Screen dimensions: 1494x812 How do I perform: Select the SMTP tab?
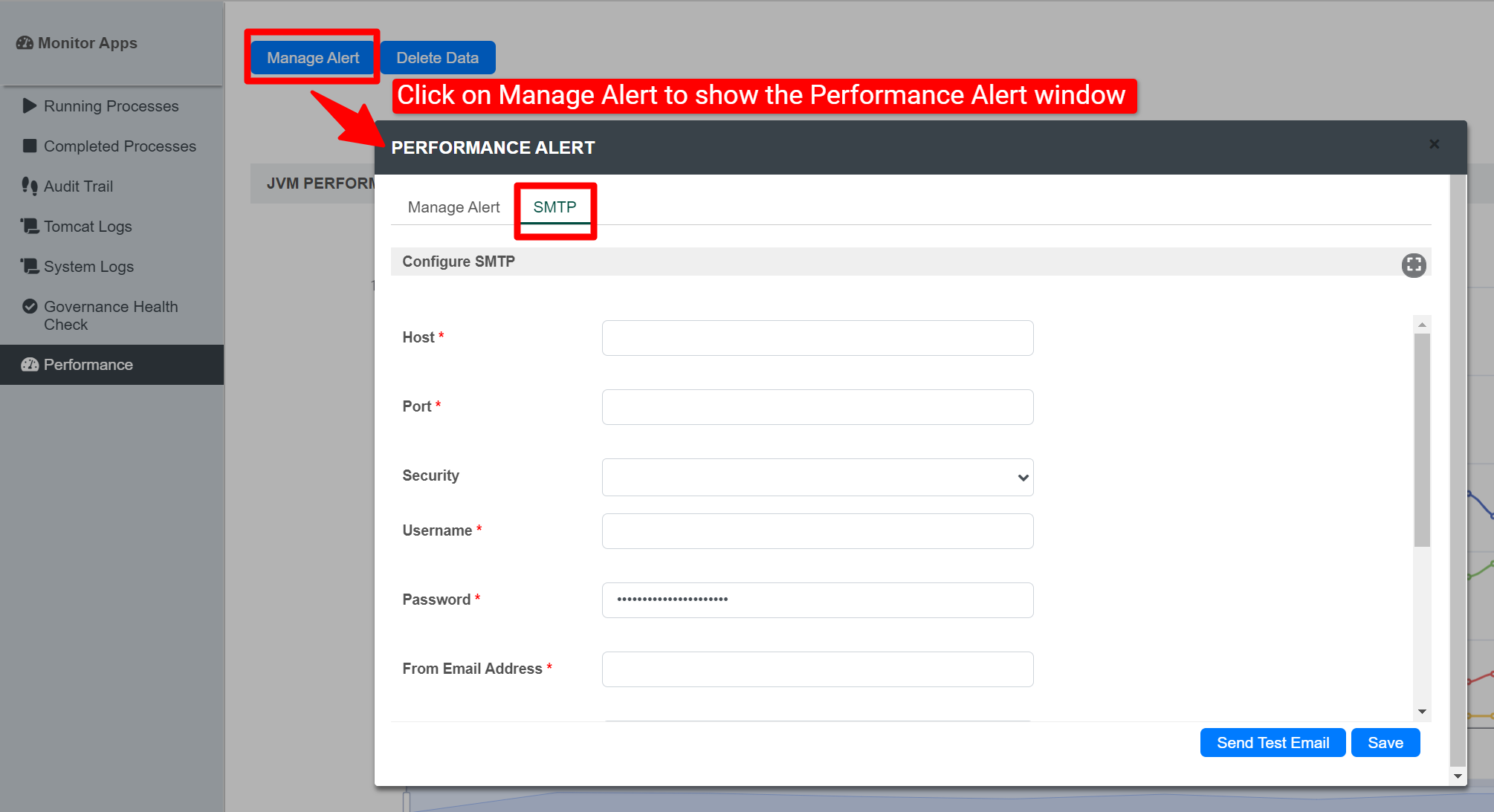click(x=554, y=207)
